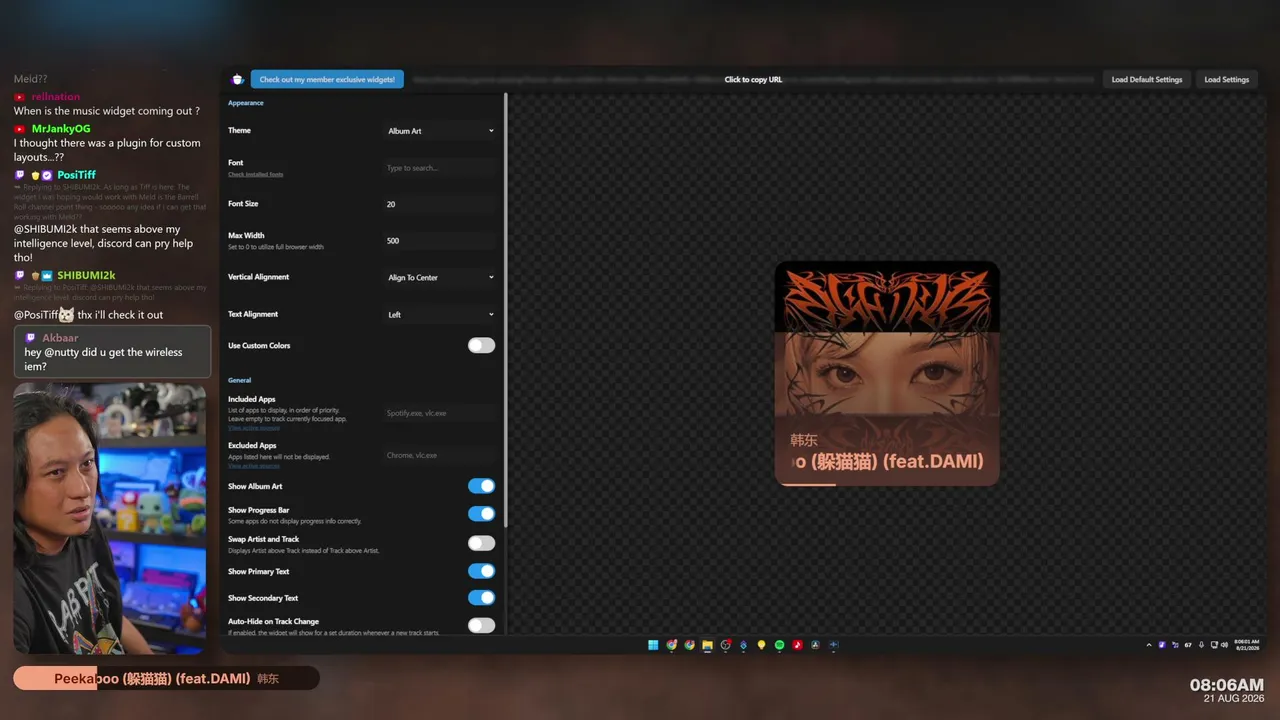Open the Check installed fonts link
Image resolution: width=1280 pixels, height=720 pixels.
(255, 175)
